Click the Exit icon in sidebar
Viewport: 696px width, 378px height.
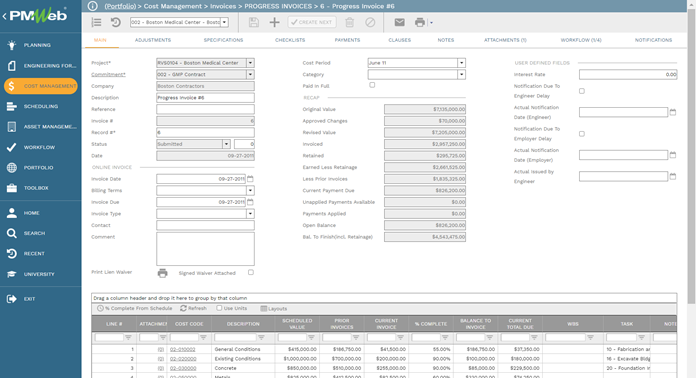[12, 299]
